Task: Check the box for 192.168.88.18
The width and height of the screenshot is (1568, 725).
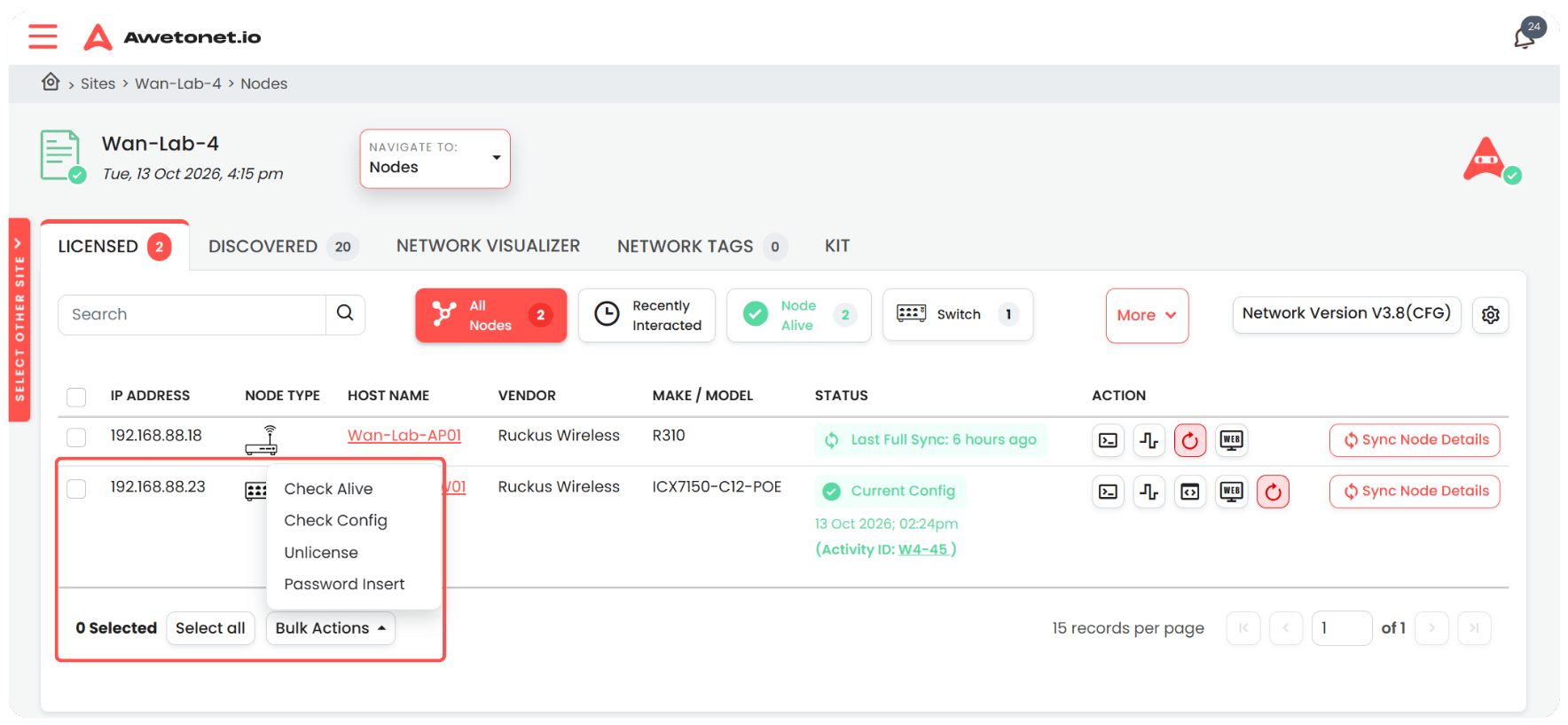Action: [x=76, y=437]
